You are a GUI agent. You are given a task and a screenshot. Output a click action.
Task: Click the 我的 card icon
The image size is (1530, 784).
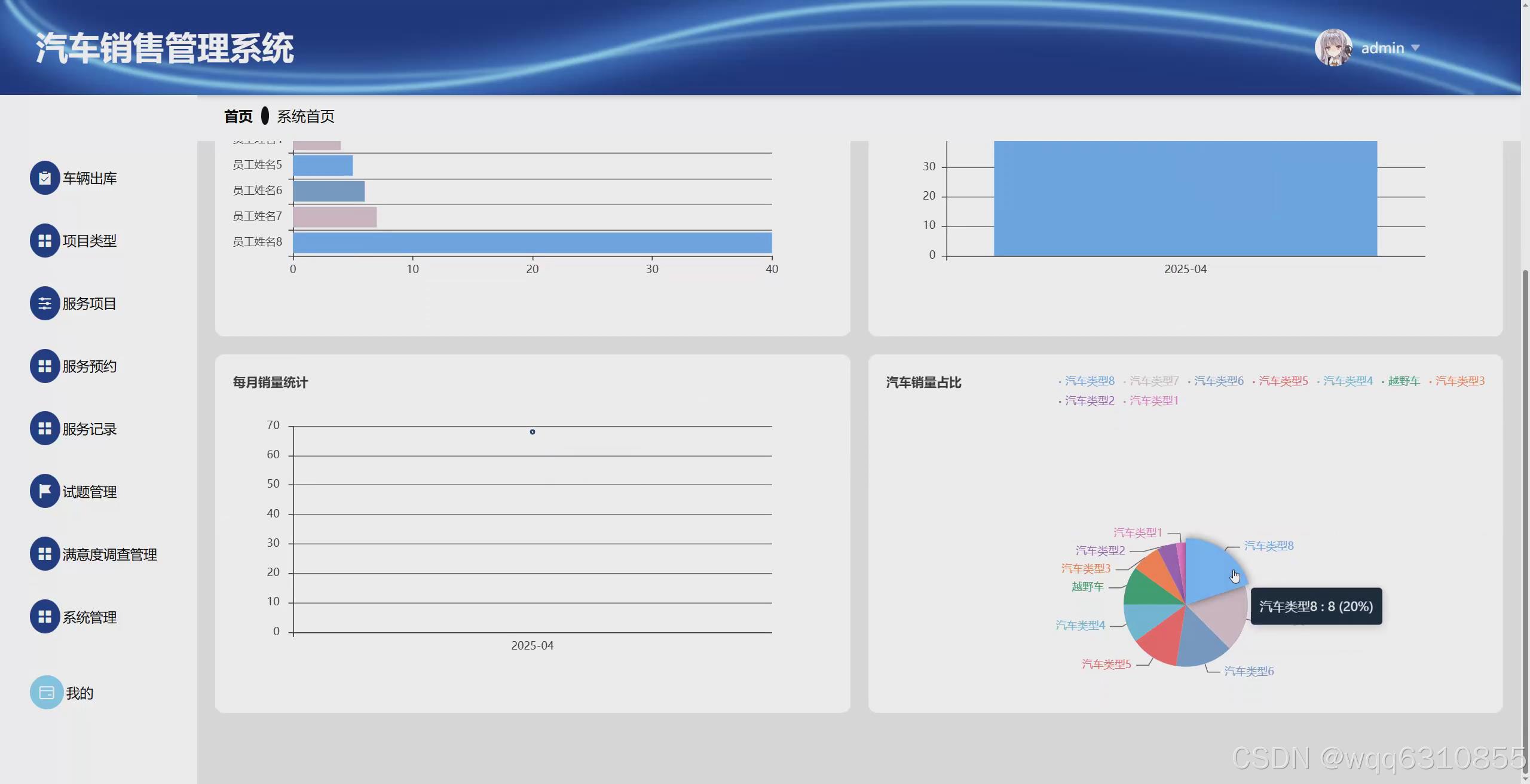[x=47, y=692]
